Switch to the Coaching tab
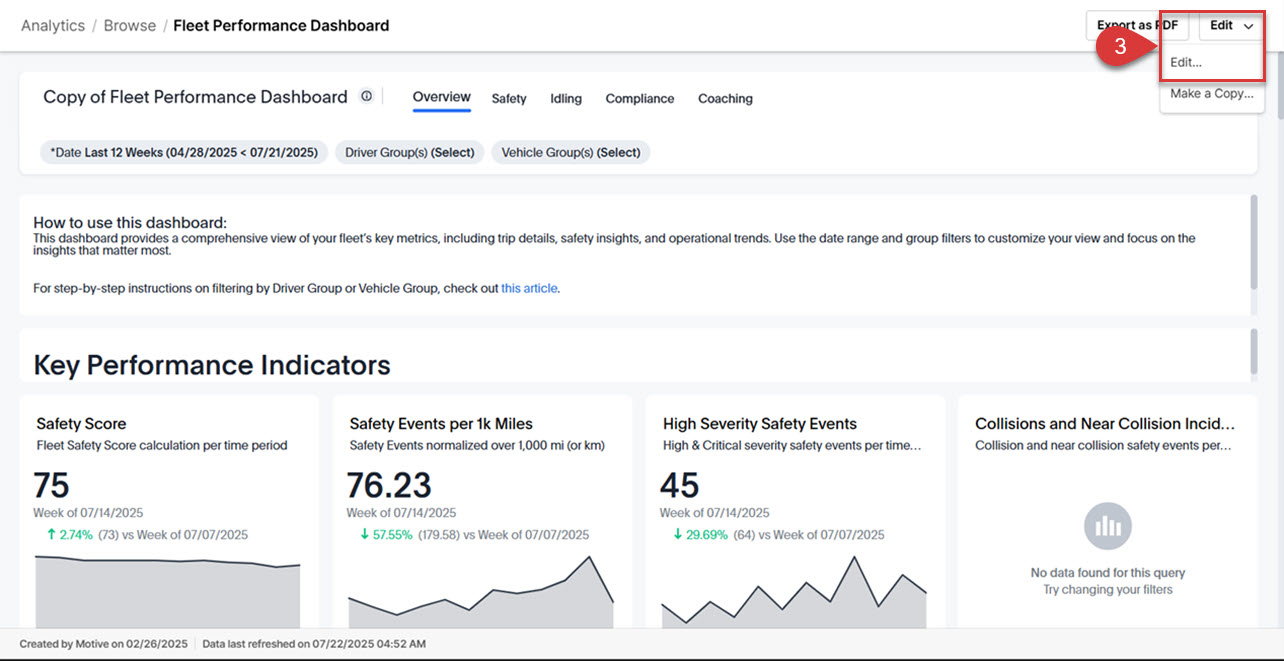This screenshot has height=661, width=1284. tap(725, 98)
